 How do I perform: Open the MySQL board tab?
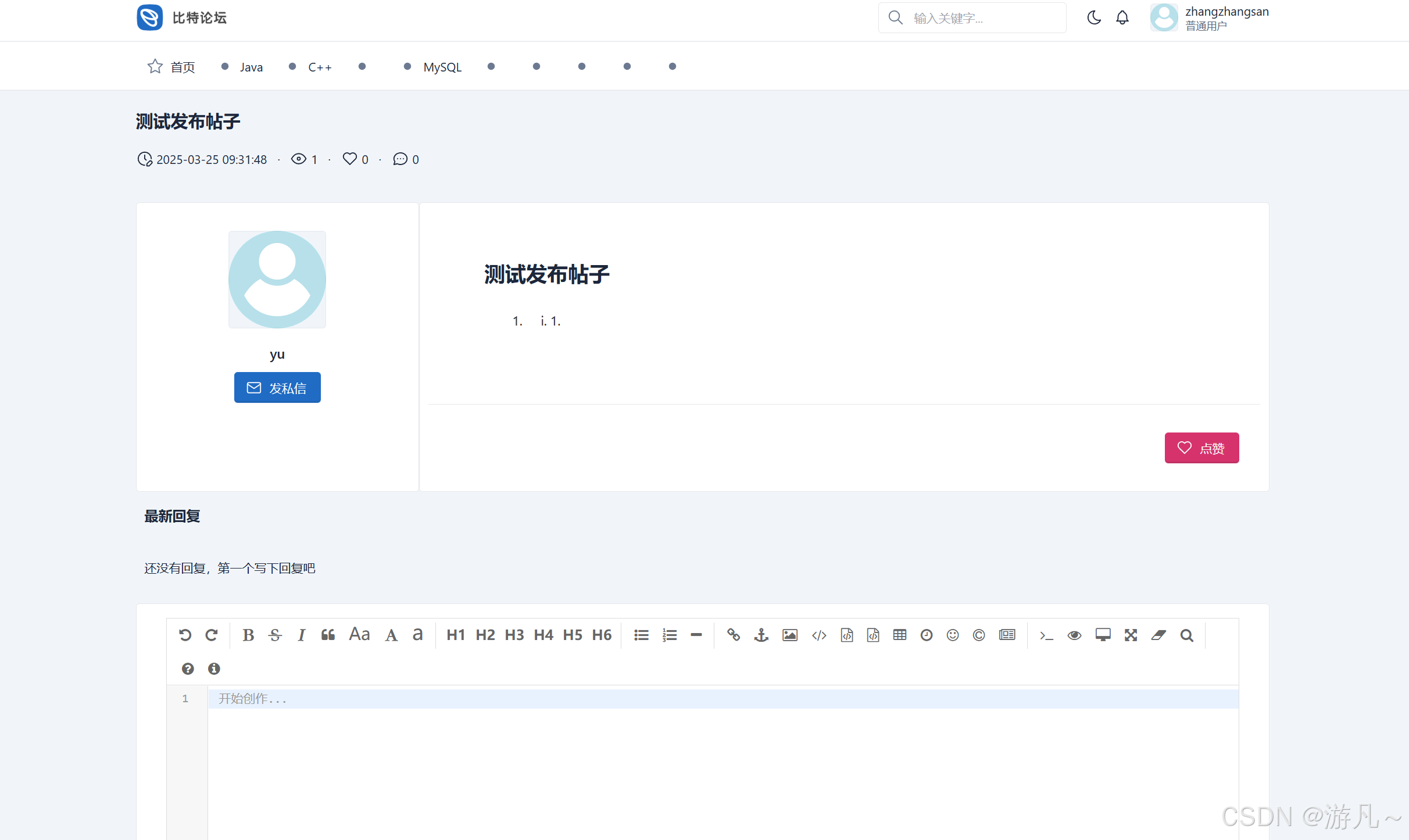[x=442, y=67]
